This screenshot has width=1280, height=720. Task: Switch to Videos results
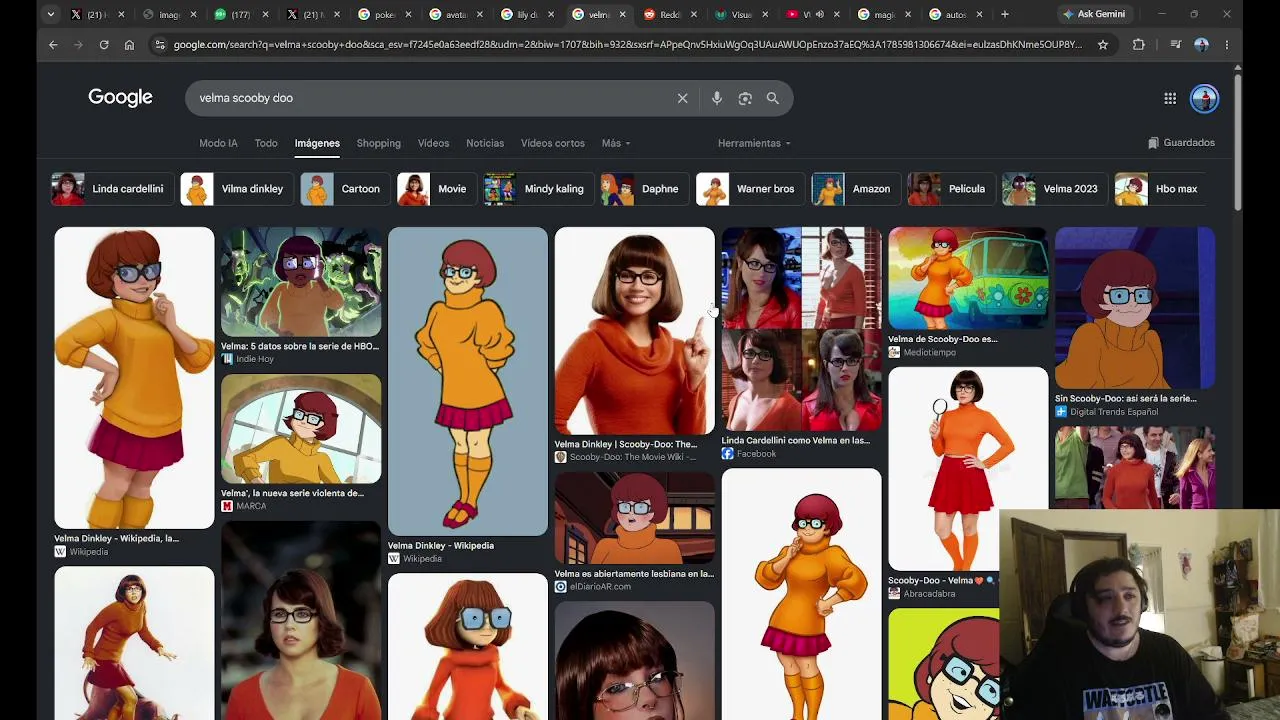433,143
